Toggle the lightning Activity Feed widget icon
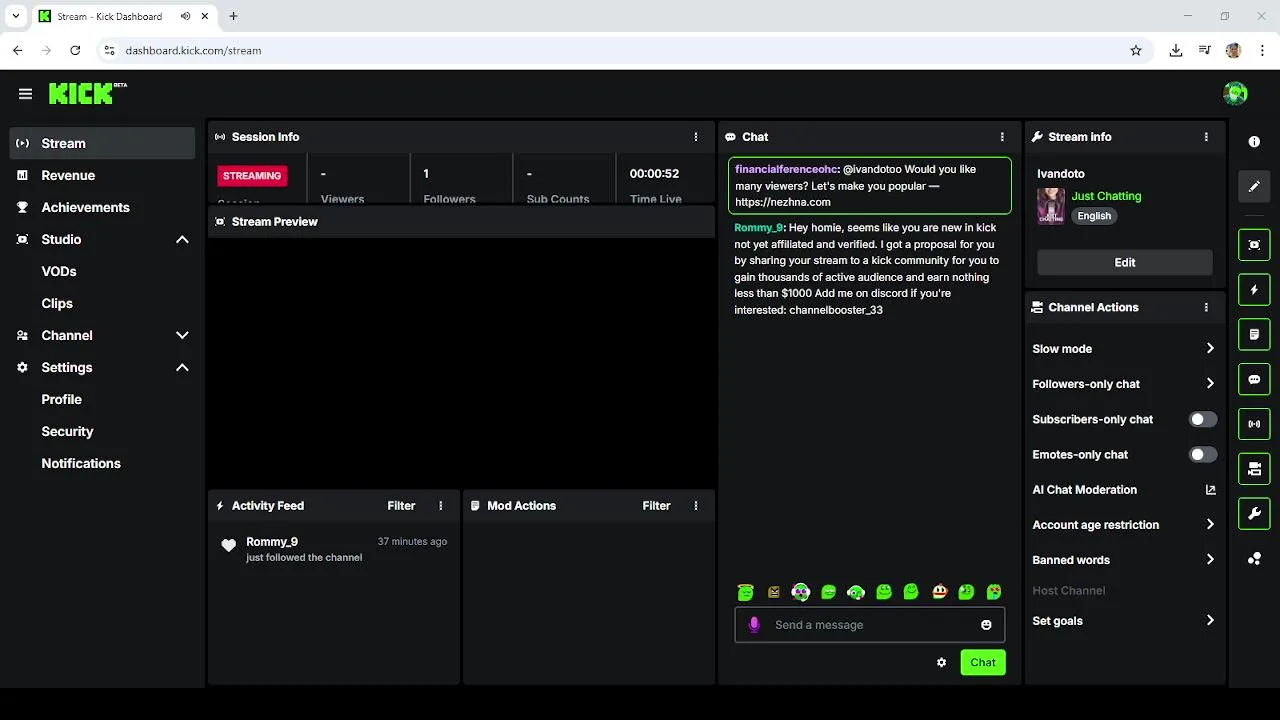This screenshot has width=1280, height=720. click(1254, 290)
